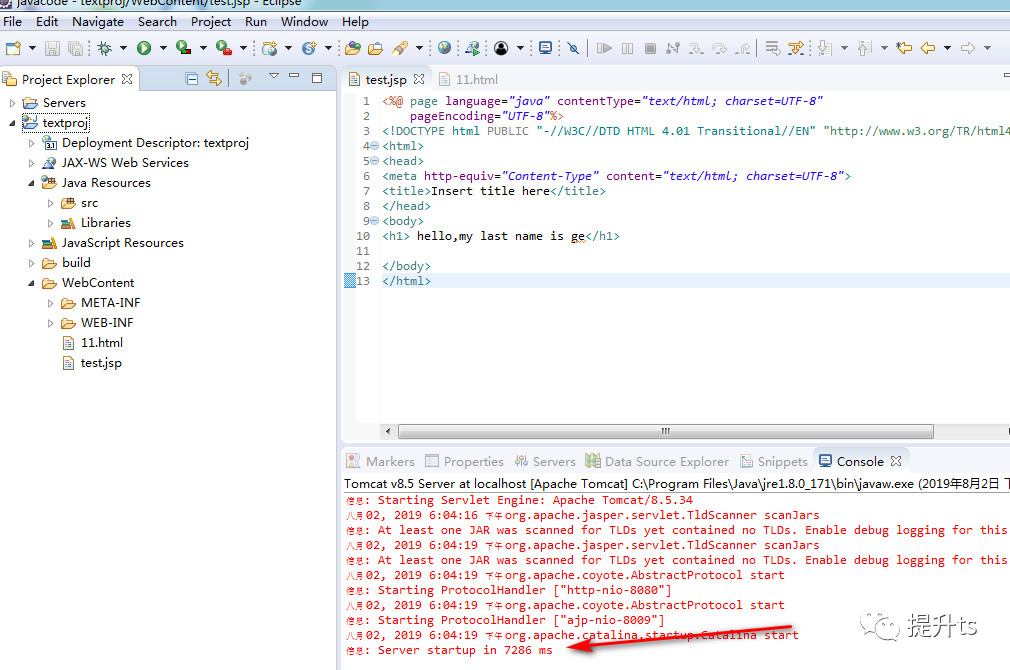Open the Window menu

point(304,21)
